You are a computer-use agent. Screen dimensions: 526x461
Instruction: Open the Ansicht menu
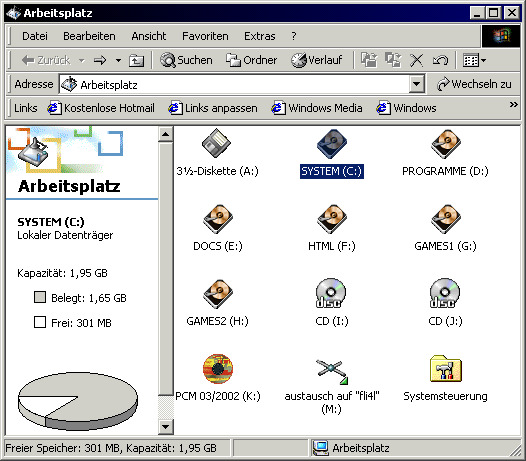(149, 36)
